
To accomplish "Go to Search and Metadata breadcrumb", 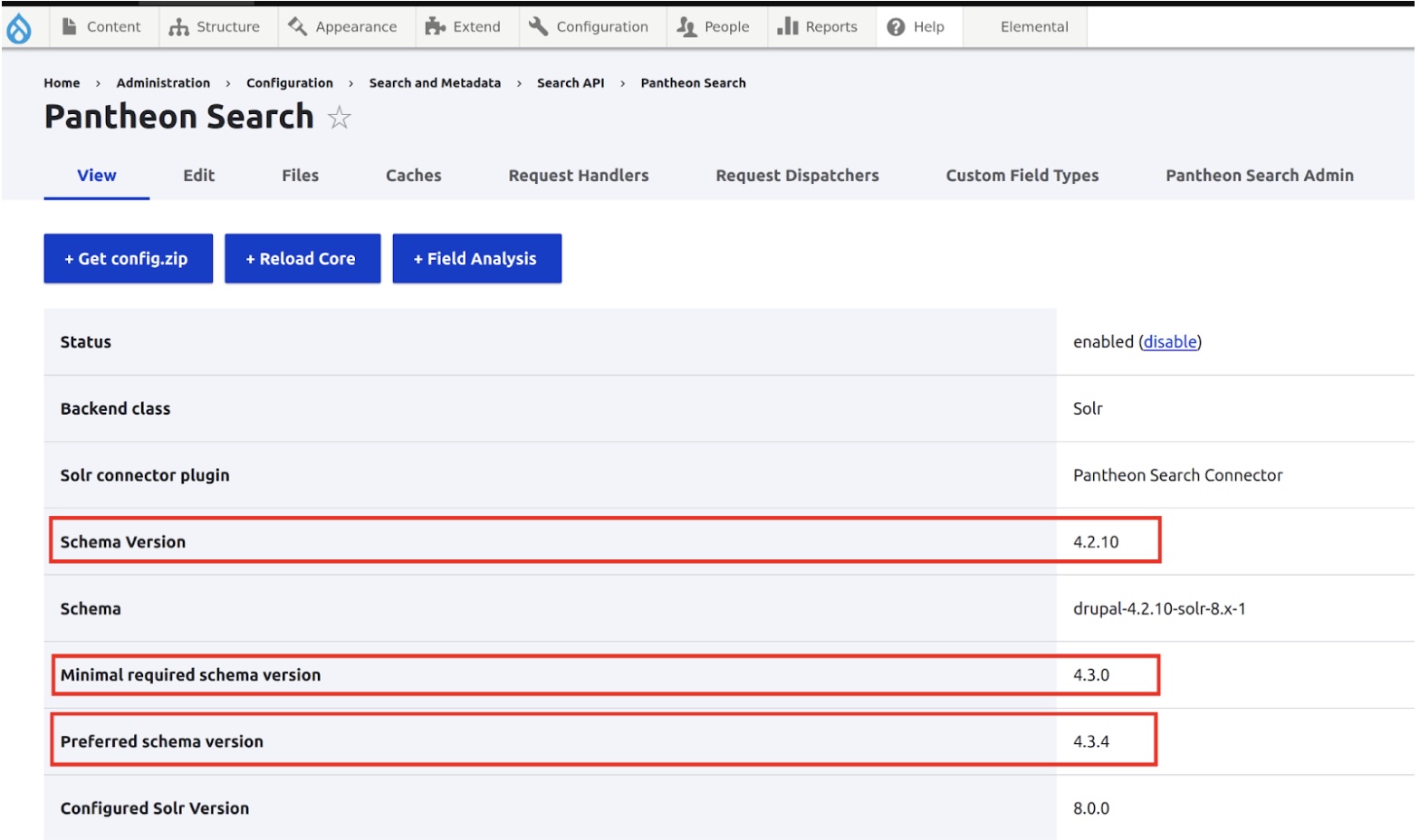I will [x=435, y=83].
